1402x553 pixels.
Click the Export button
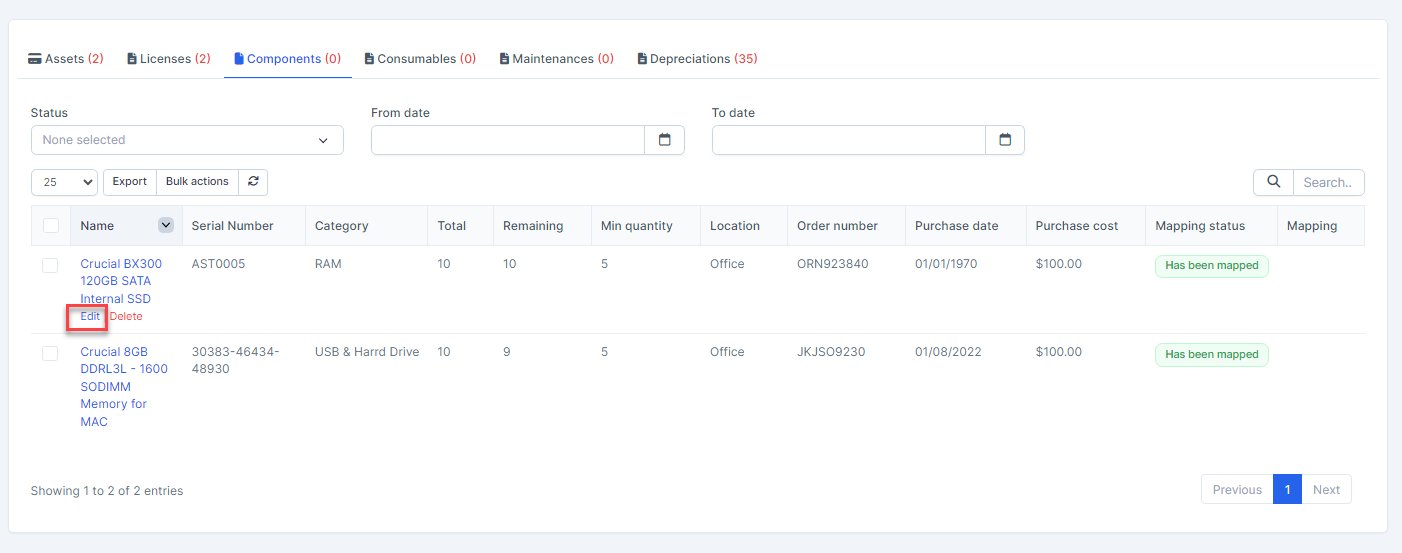click(129, 182)
